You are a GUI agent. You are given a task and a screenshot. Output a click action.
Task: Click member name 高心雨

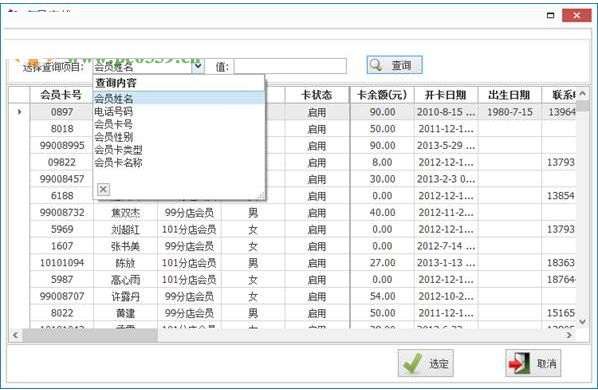(125, 279)
